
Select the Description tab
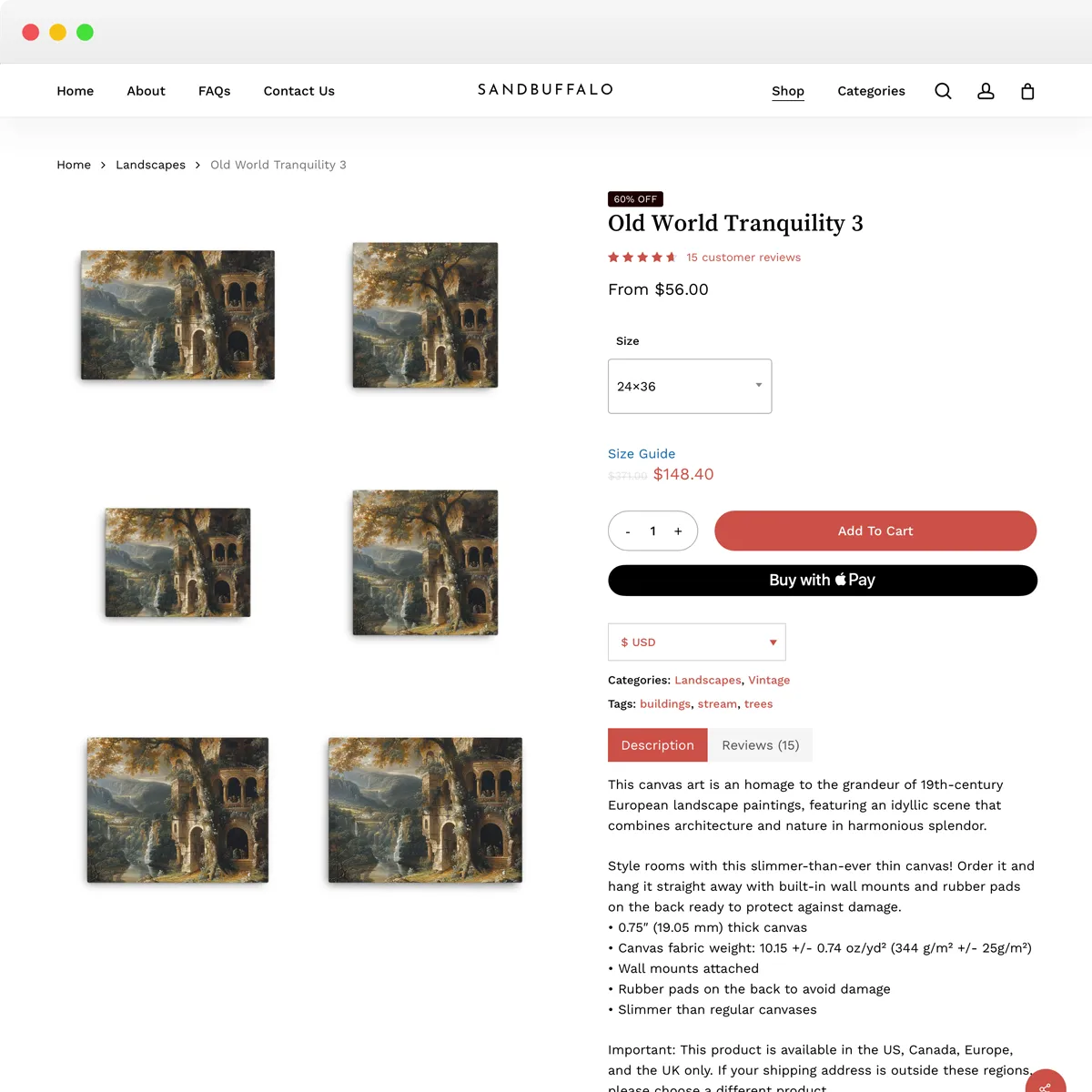point(658,745)
